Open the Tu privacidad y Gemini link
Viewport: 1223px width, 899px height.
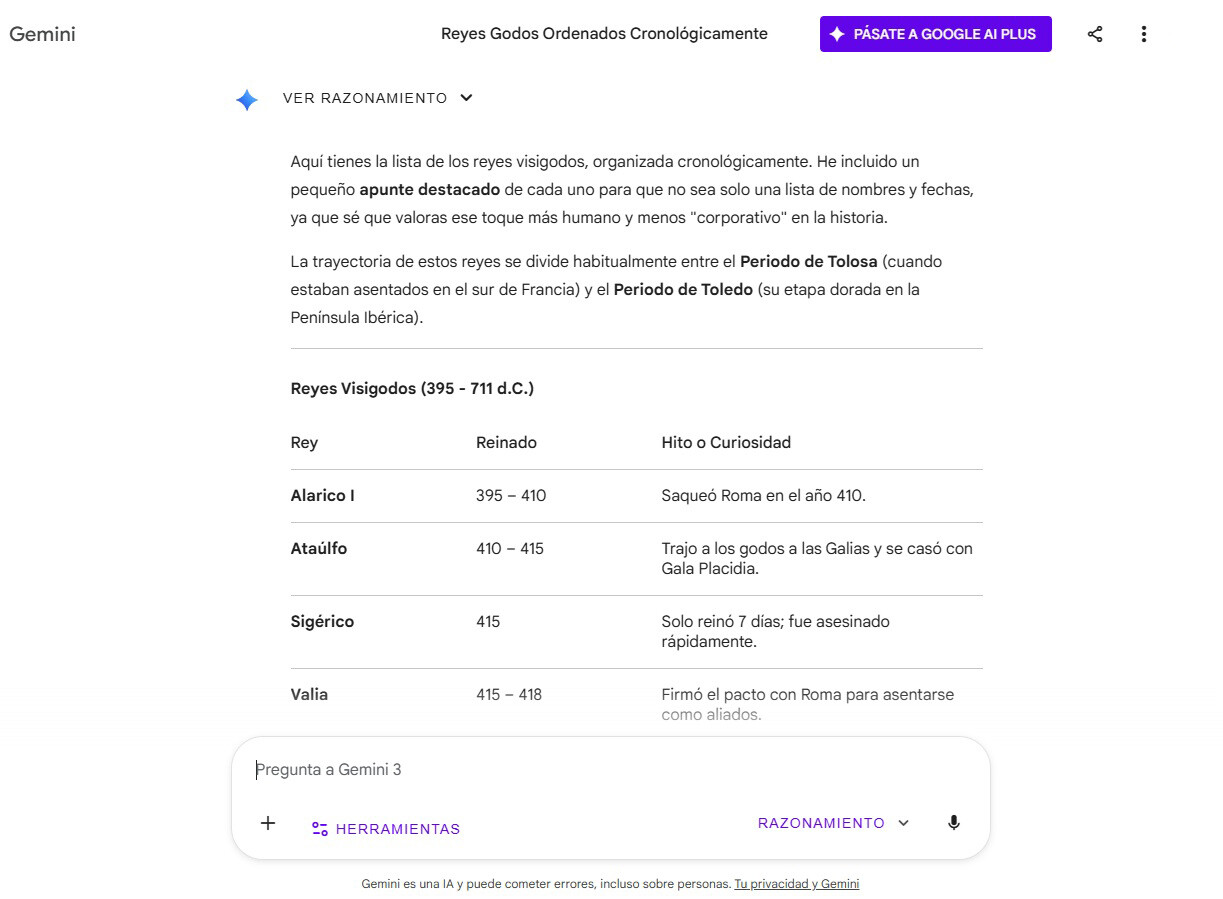click(796, 884)
